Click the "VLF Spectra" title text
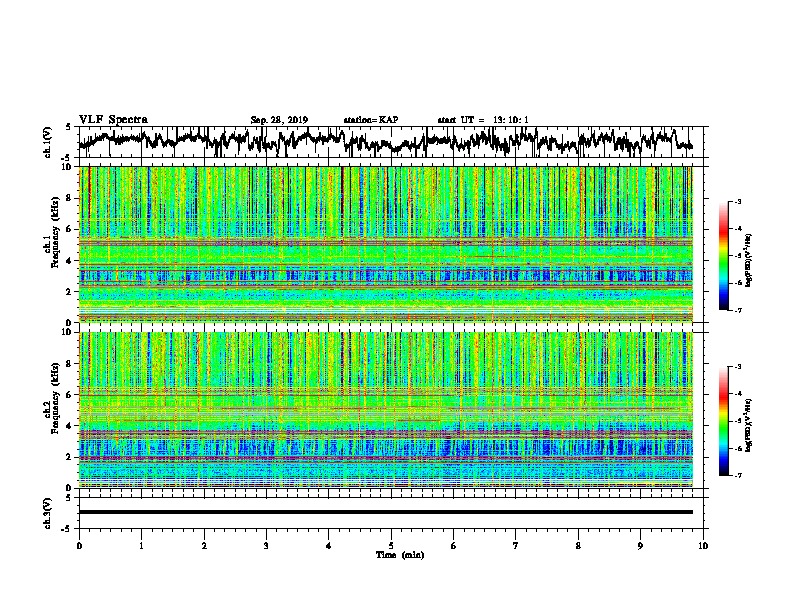Image resolution: width=792 pixels, height=612 pixels. (113, 120)
